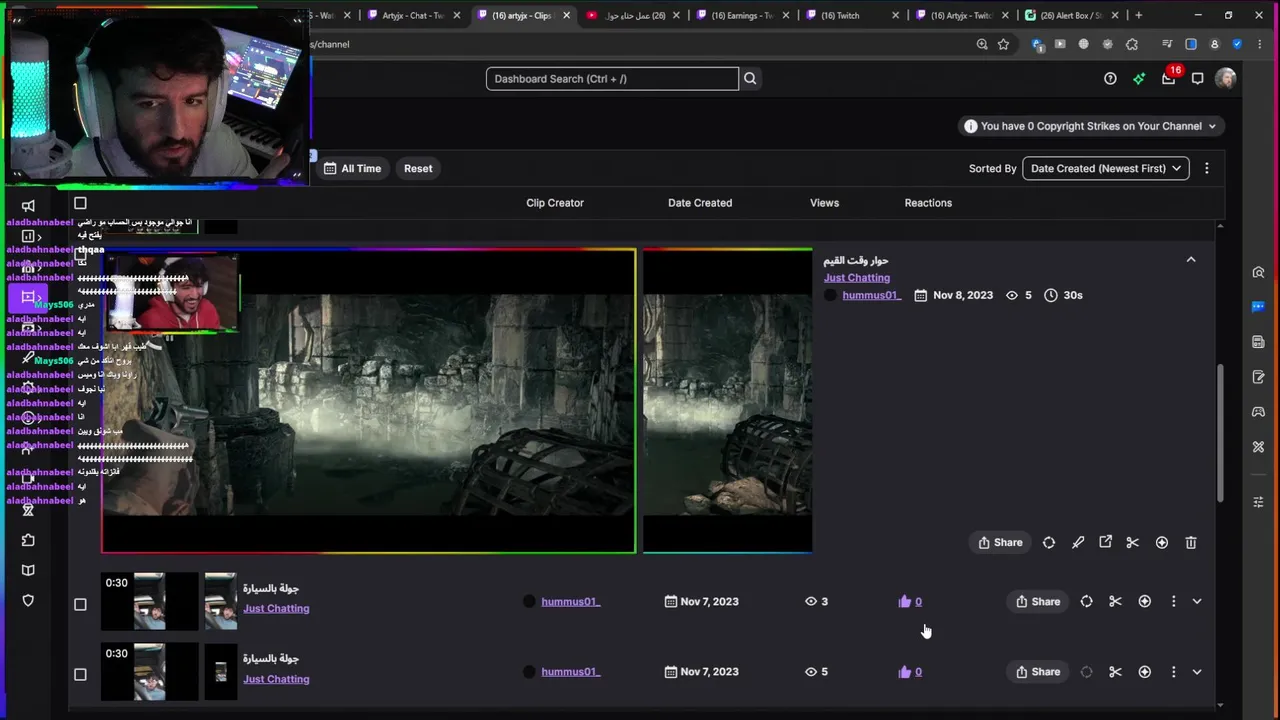Bookmark page with the star icon in address bar
Viewport: 1280px width, 720px height.
pos(1003,44)
